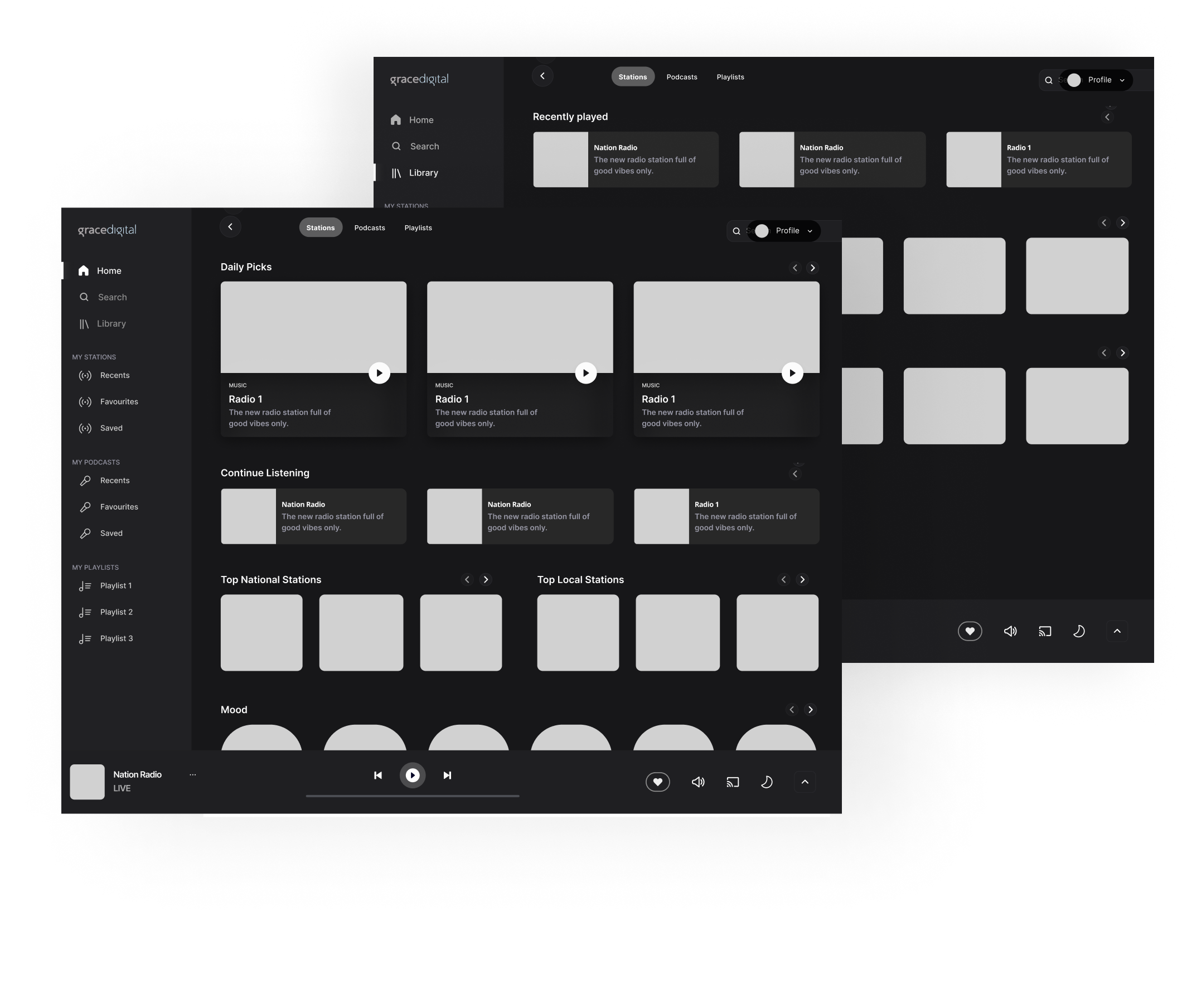Click the sleep timer moon icon in front player
This screenshot has width=1182, height=1008.
(x=767, y=782)
